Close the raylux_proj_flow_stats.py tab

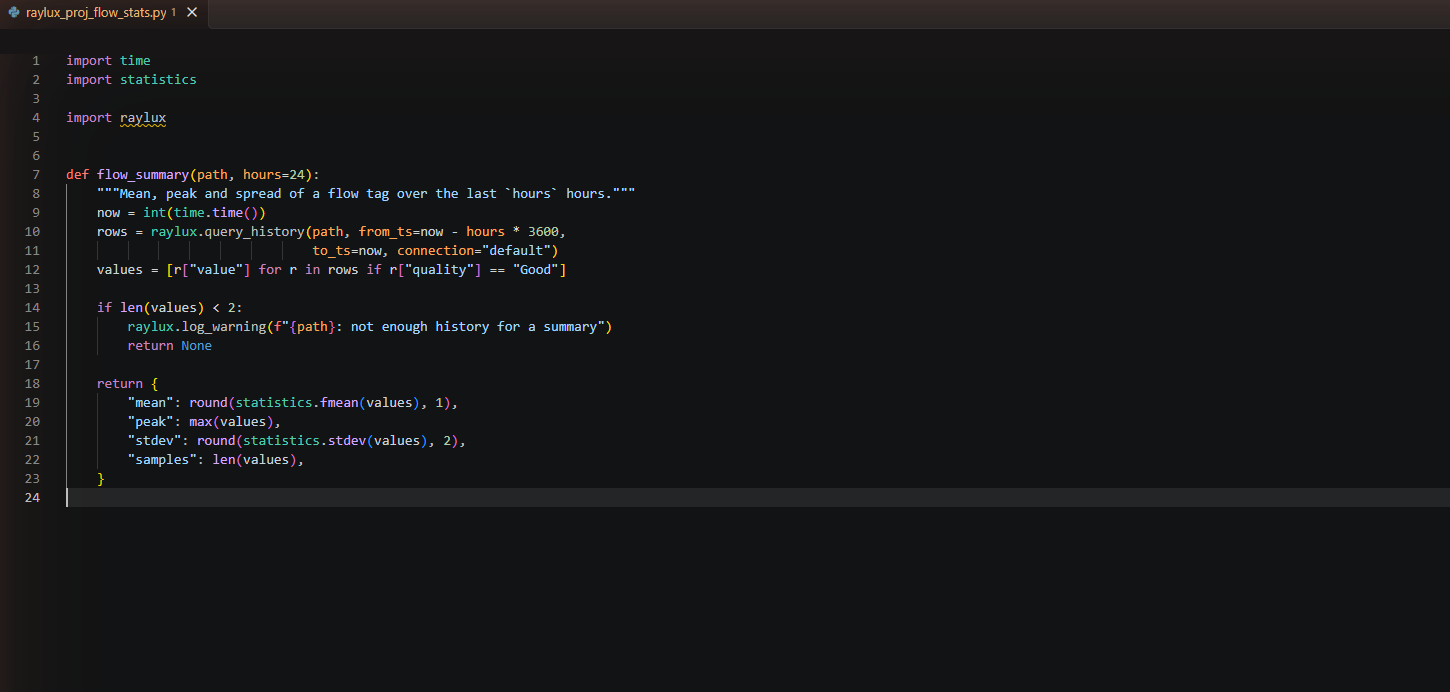tap(192, 12)
